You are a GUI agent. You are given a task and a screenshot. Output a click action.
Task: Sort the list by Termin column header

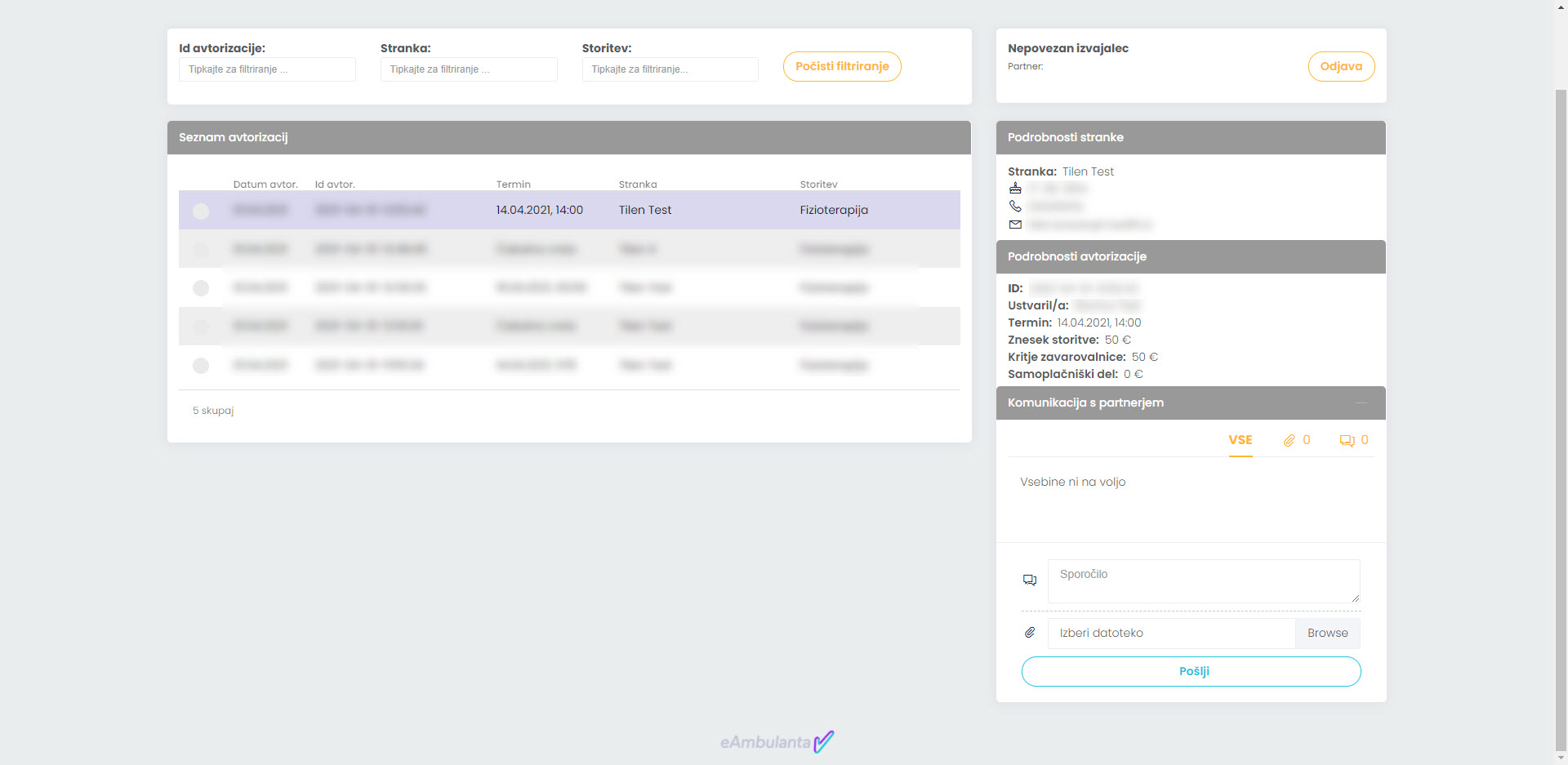pos(513,185)
